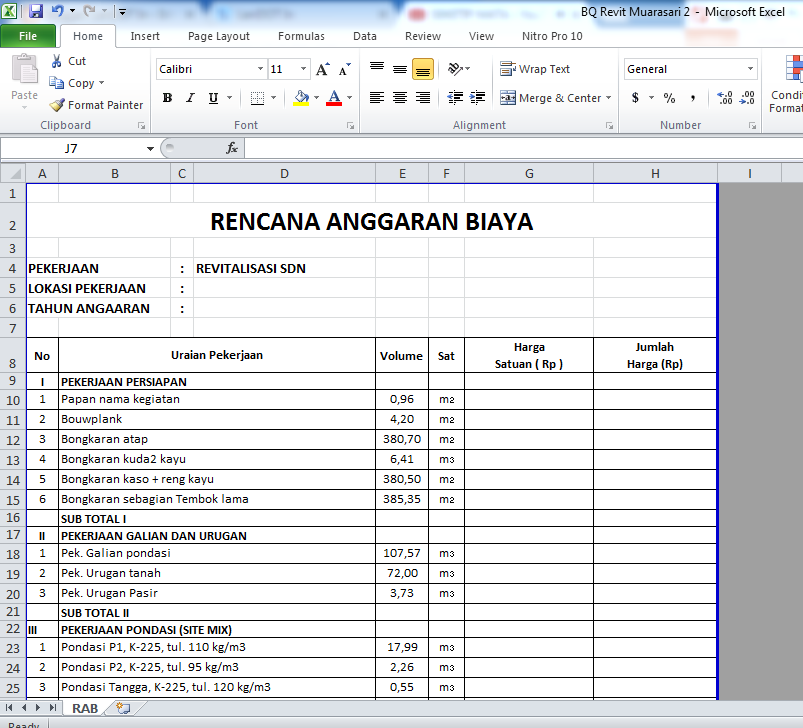Toggle Bold formatting
This screenshot has height=728, width=803.
(x=167, y=98)
